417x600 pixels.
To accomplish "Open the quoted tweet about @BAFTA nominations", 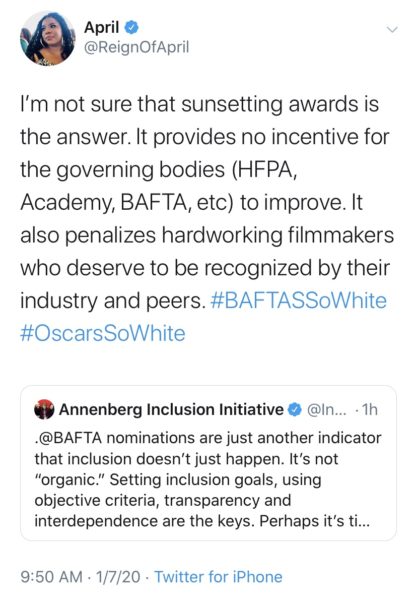I will [208, 463].
